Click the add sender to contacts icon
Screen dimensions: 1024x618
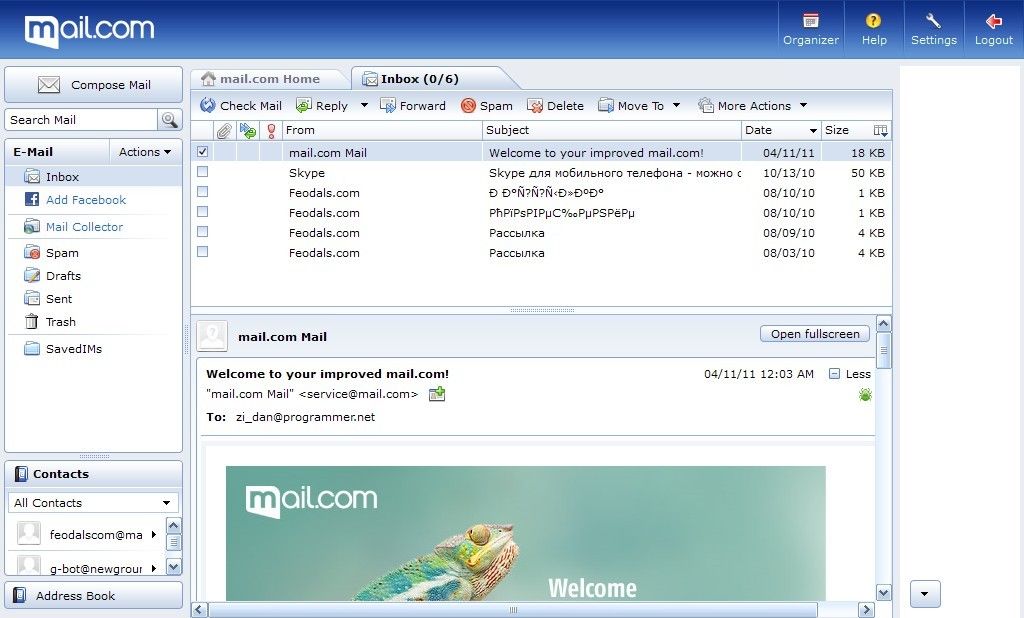pyautogui.click(x=435, y=394)
